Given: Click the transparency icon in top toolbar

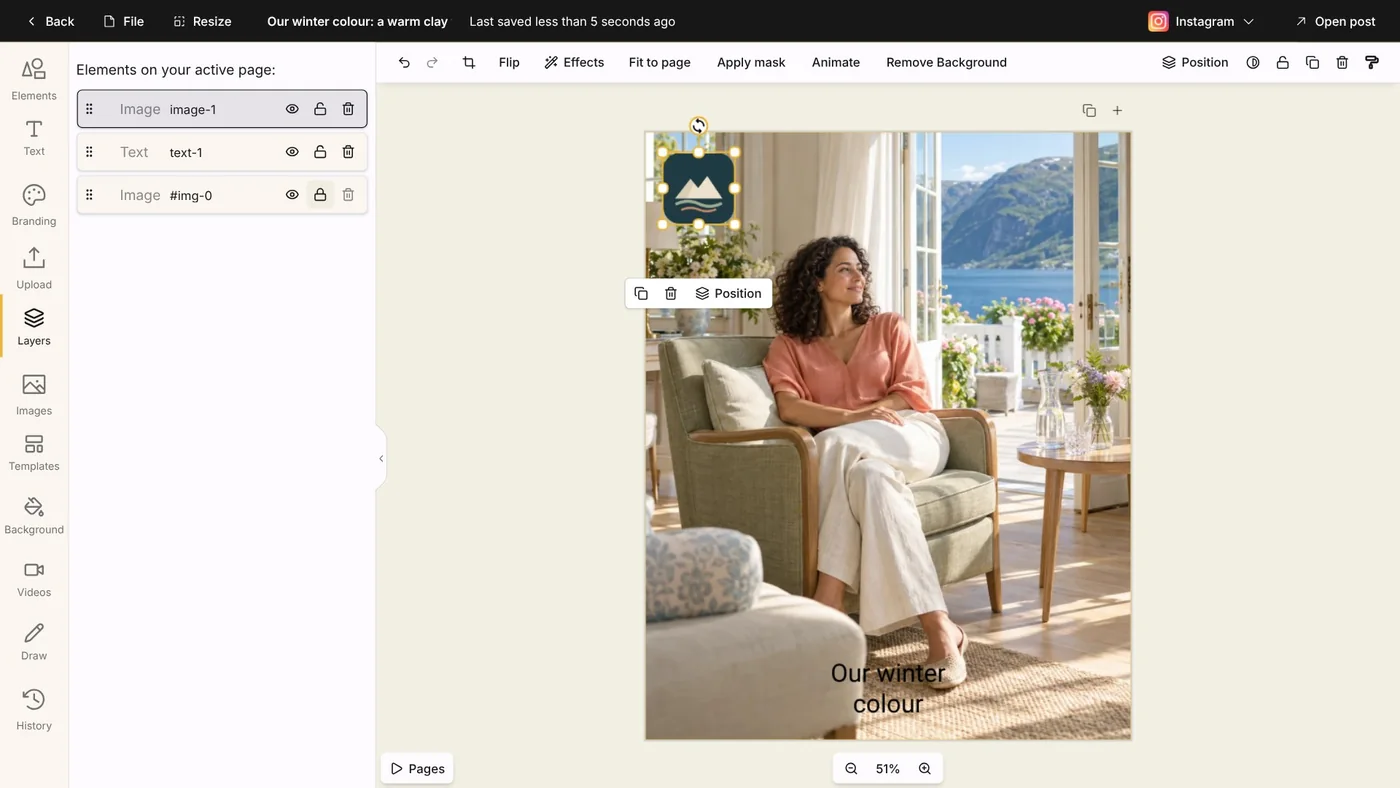Looking at the screenshot, I should pos(1253,62).
